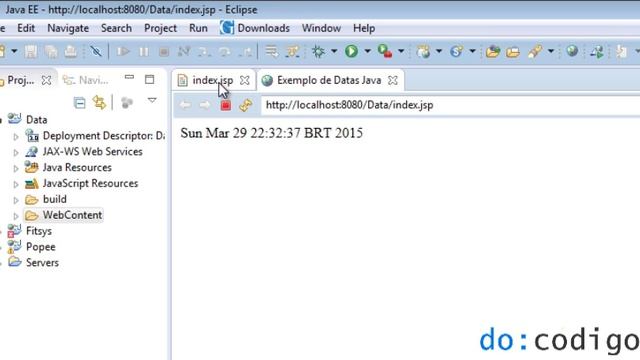Click the Run Last Tool icon
This screenshot has width=640, height=360.
click(385, 51)
